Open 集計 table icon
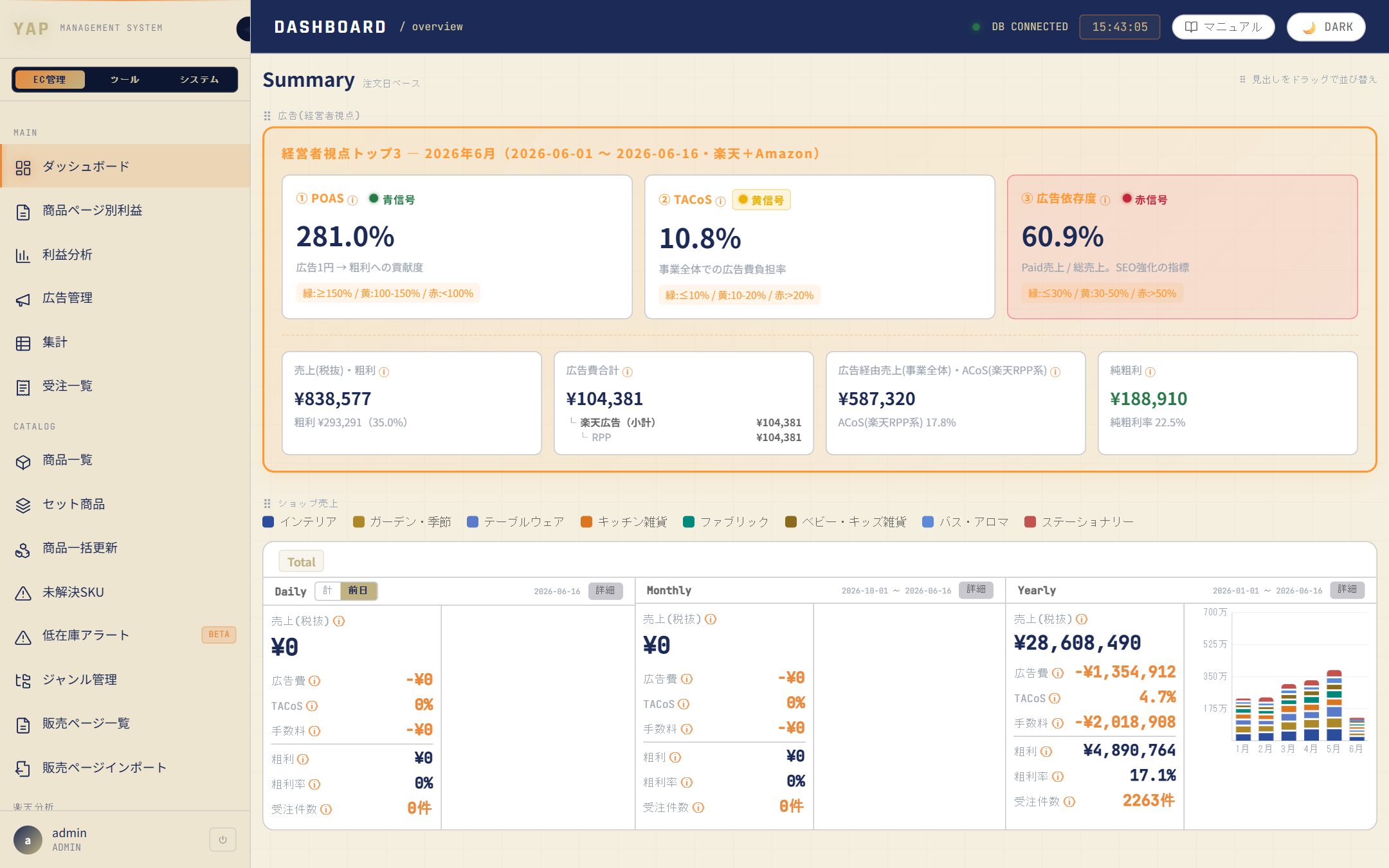Viewport: 1389px width, 868px height. pos(23,343)
